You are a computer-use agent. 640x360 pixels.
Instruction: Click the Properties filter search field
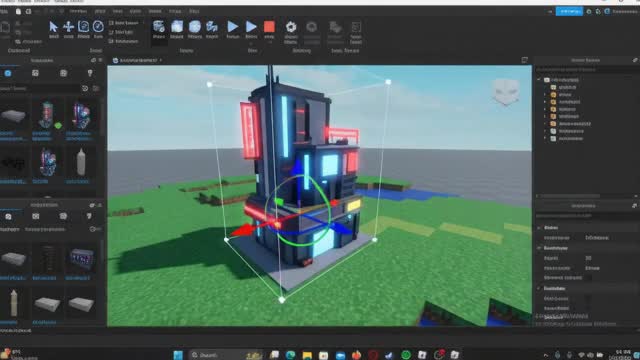click(x=586, y=216)
